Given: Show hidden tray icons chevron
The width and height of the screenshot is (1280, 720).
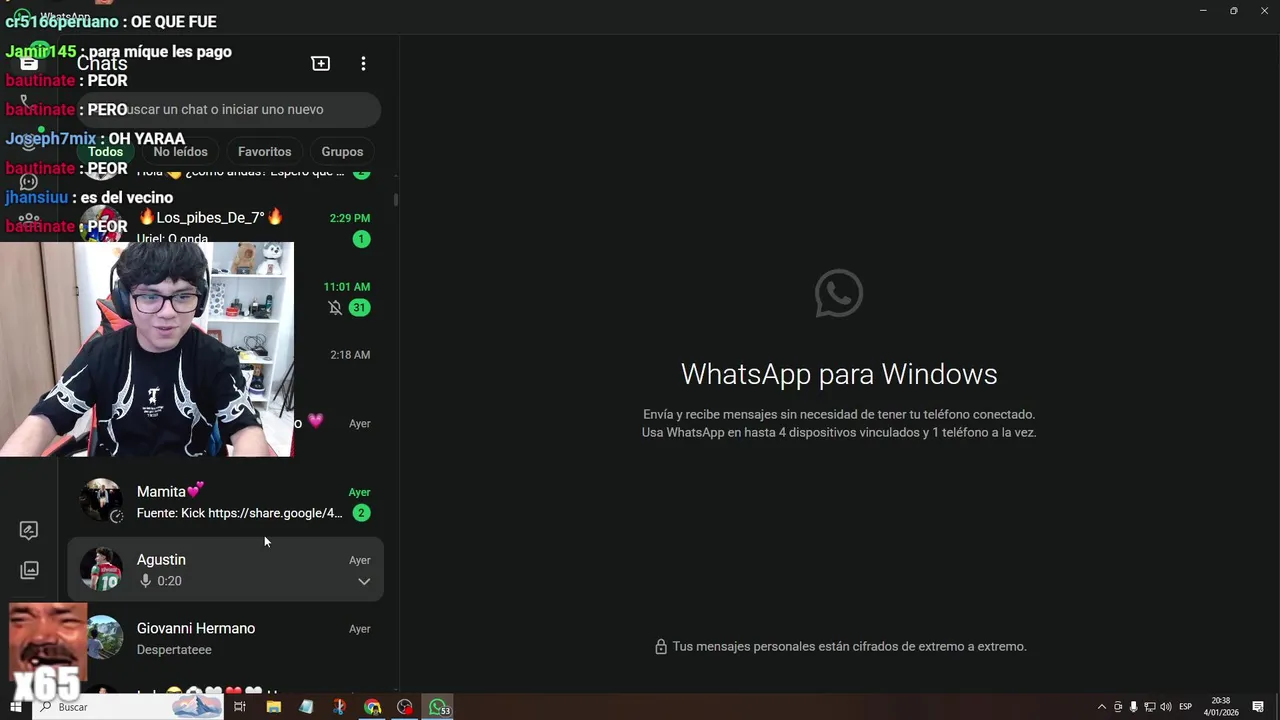Looking at the screenshot, I should pyautogui.click(x=1102, y=707).
